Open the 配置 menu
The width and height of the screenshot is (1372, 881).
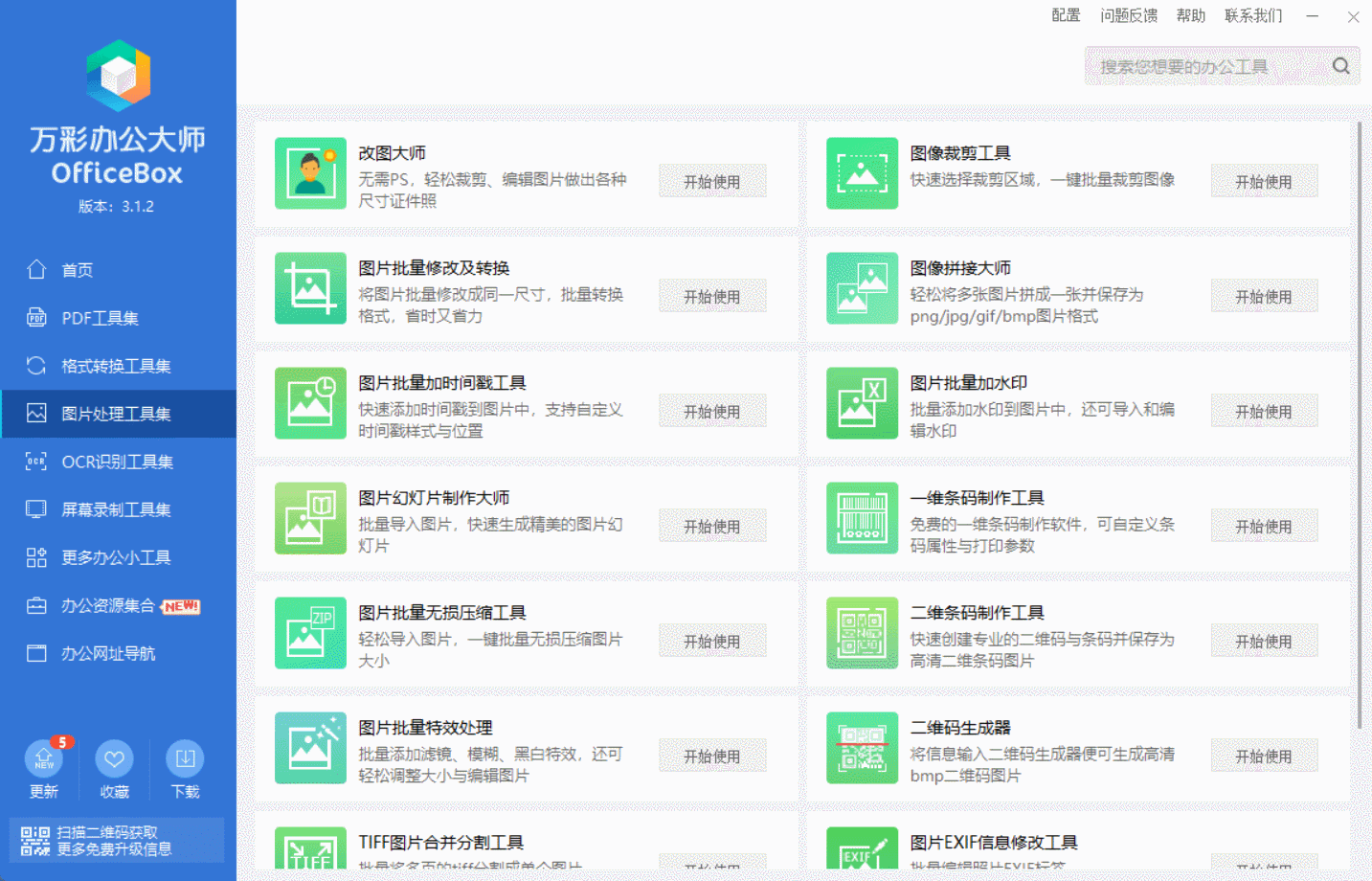tap(1065, 15)
